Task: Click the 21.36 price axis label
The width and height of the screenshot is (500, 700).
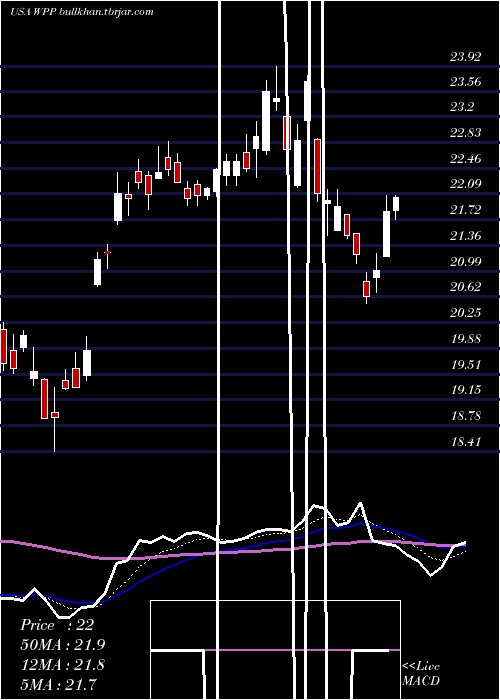Action: tap(466, 236)
